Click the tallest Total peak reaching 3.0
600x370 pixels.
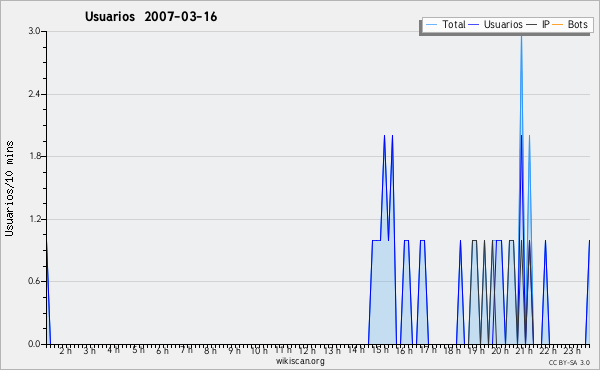click(x=521, y=36)
